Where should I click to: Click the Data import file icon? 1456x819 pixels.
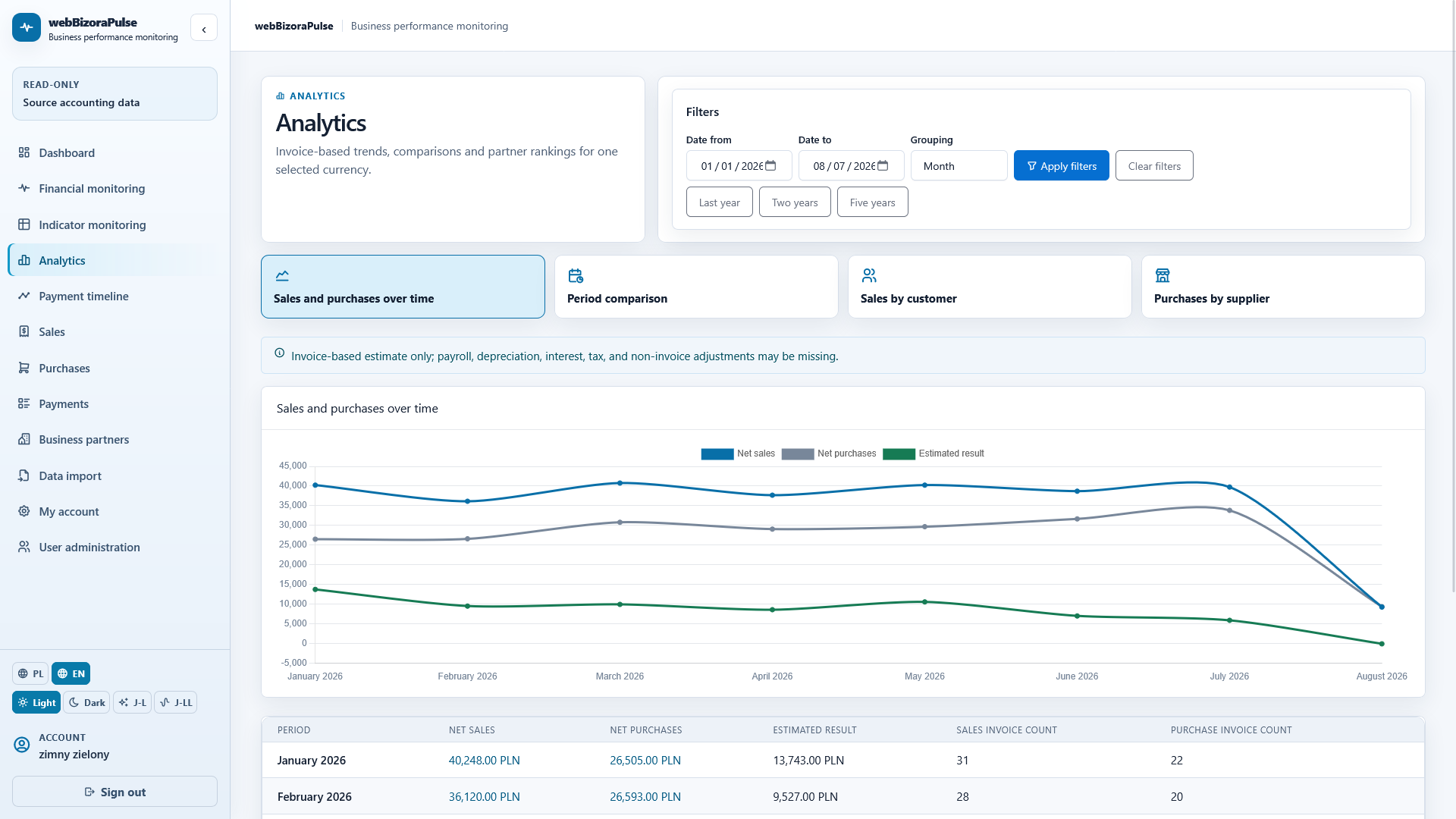(x=24, y=475)
